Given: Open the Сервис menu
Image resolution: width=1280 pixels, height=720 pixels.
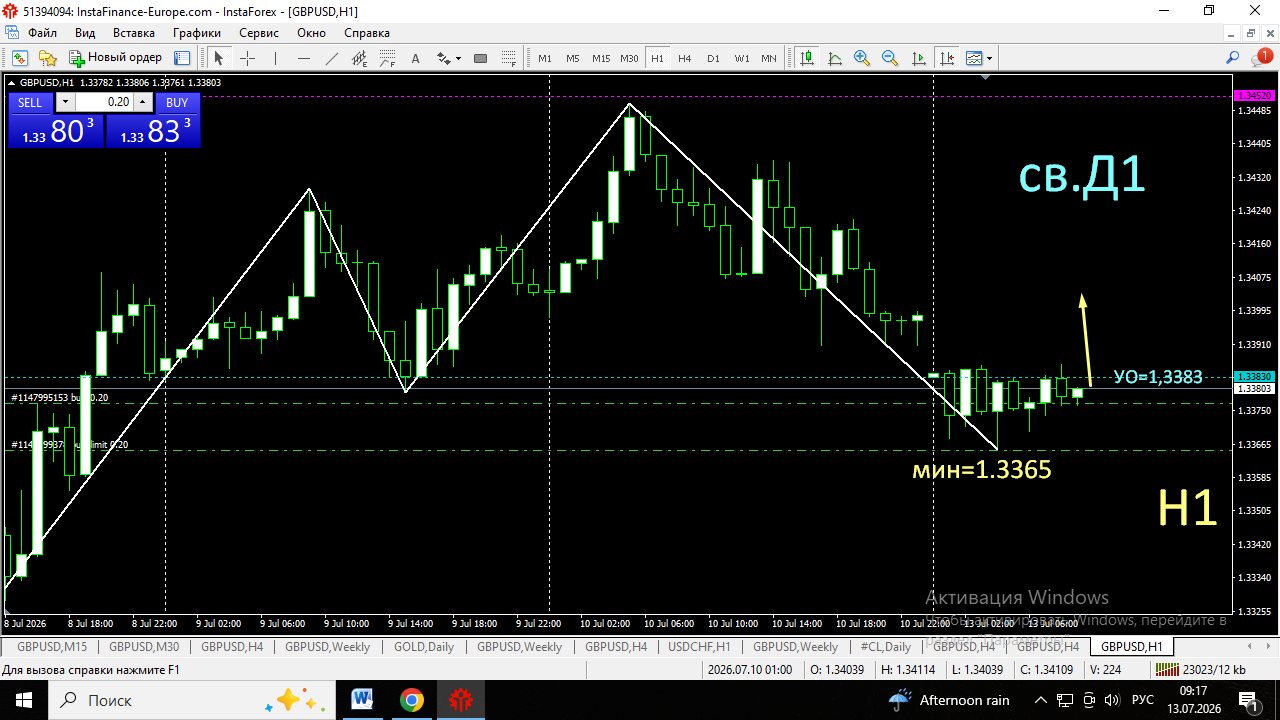Looking at the screenshot, I should [x=259, y=33].
